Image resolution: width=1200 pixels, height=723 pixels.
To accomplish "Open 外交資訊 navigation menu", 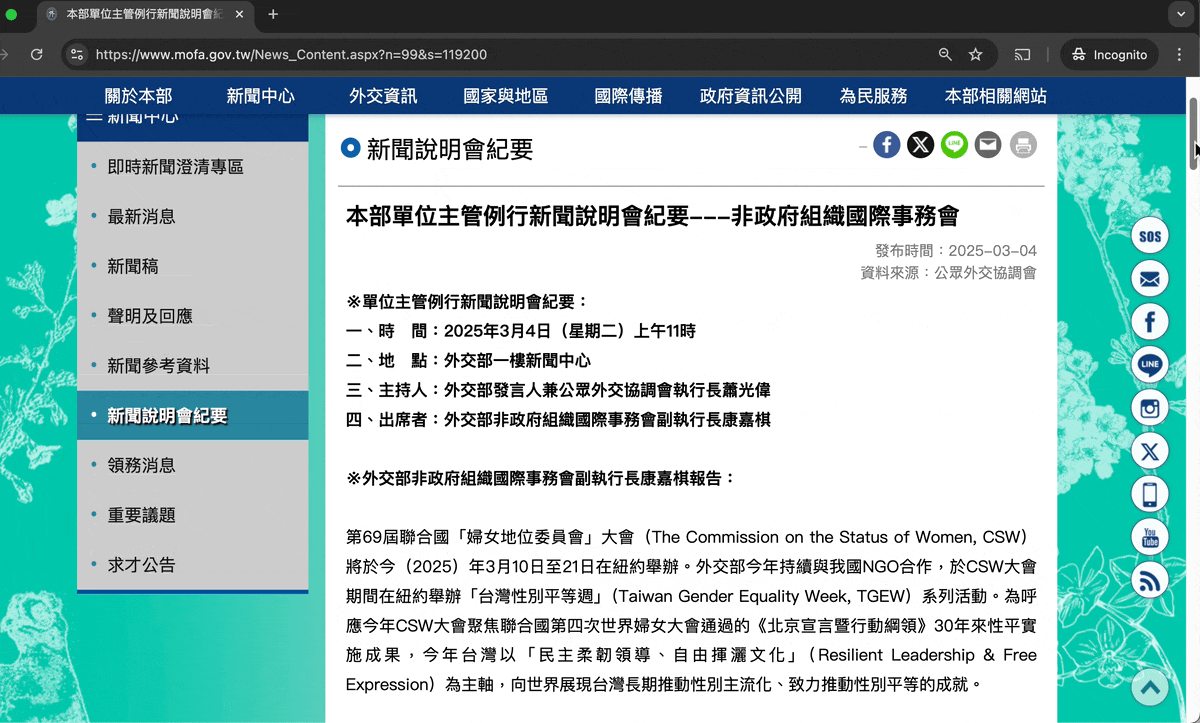I will (x=383, y=96).
